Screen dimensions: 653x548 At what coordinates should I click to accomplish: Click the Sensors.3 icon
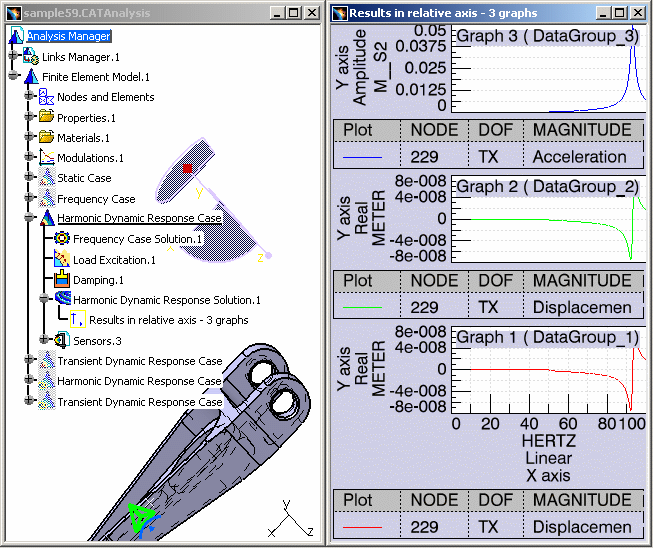click(62, 340)
